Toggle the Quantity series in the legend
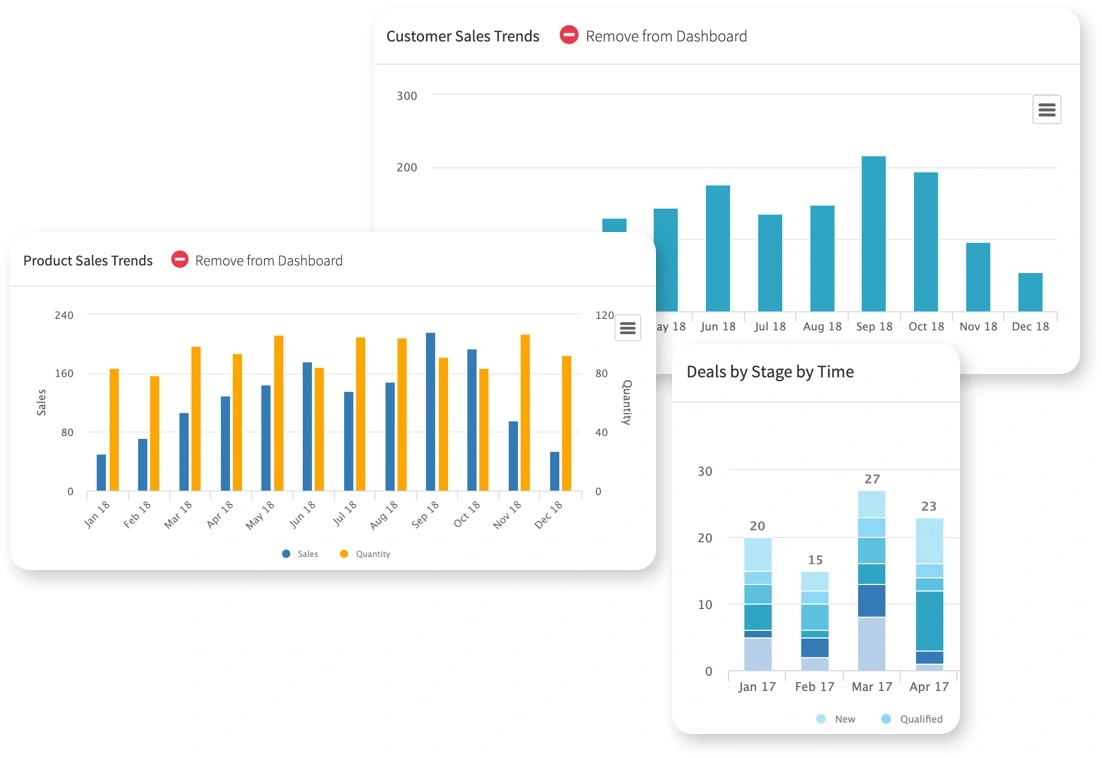1102x758 pixels. coord(365,554)
